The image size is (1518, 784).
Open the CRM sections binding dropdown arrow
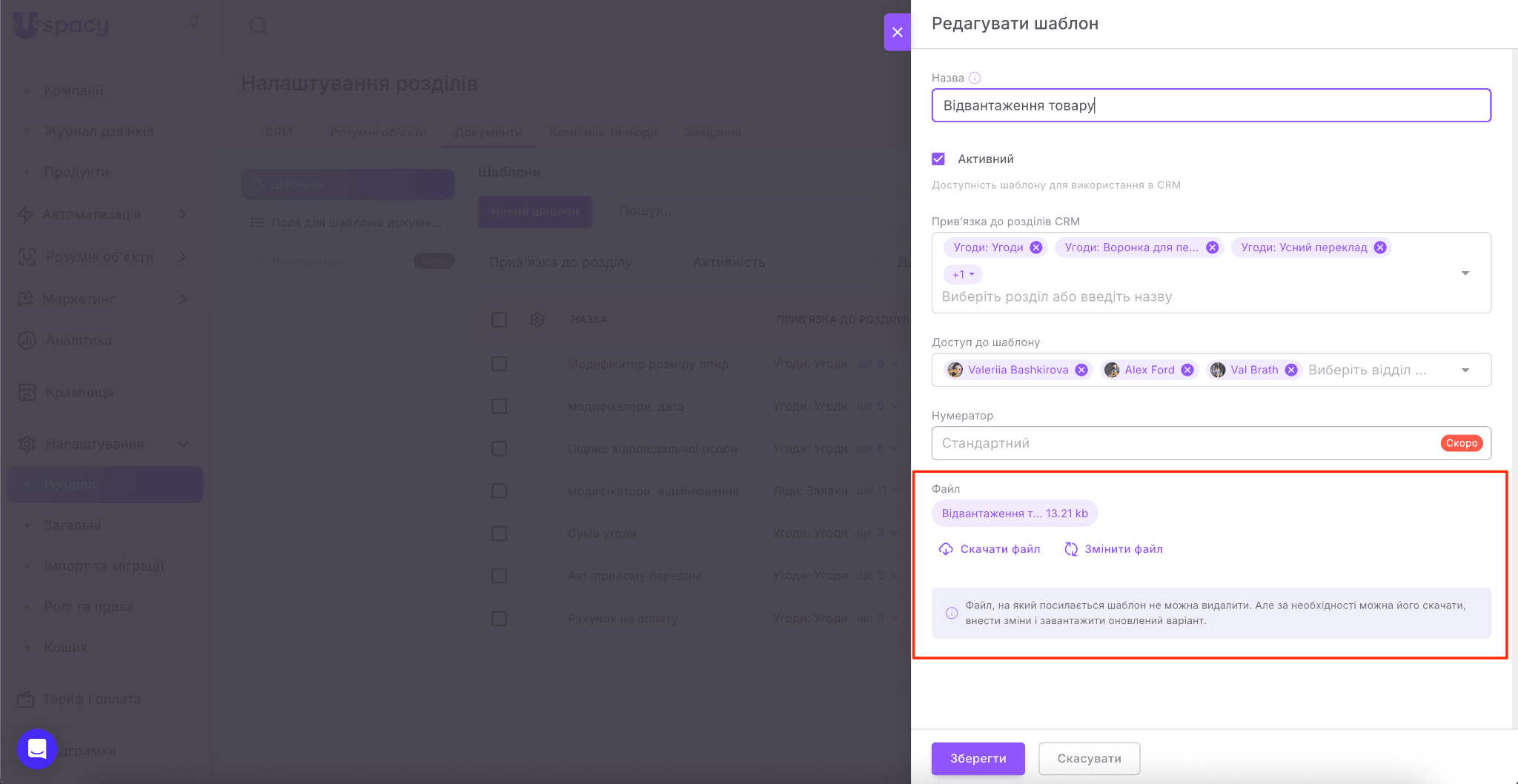[1465, 273]
